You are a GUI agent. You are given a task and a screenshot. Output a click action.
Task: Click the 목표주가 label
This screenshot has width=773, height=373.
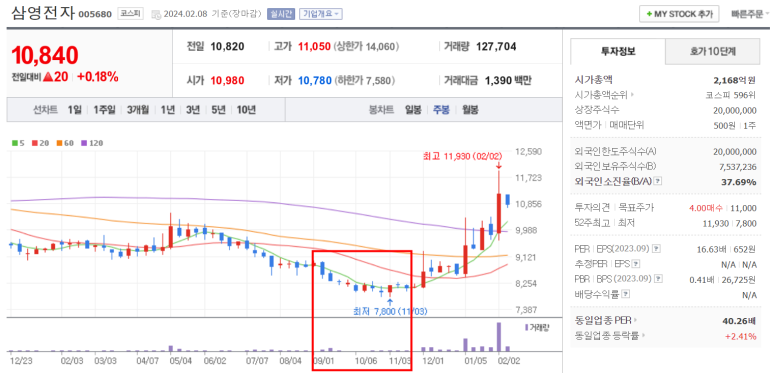click(x=636, y=208)
